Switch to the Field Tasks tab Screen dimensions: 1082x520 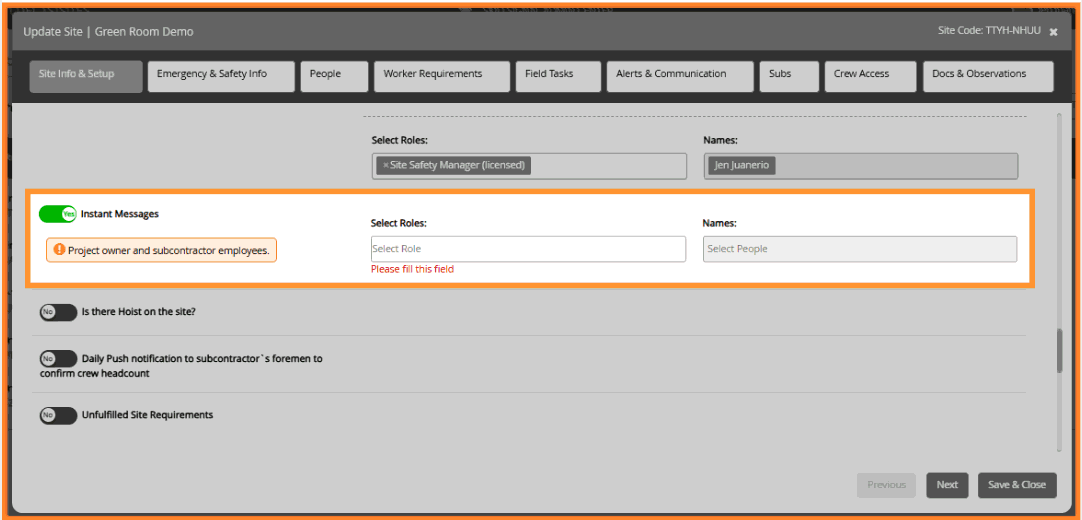[x=558, y=76]
